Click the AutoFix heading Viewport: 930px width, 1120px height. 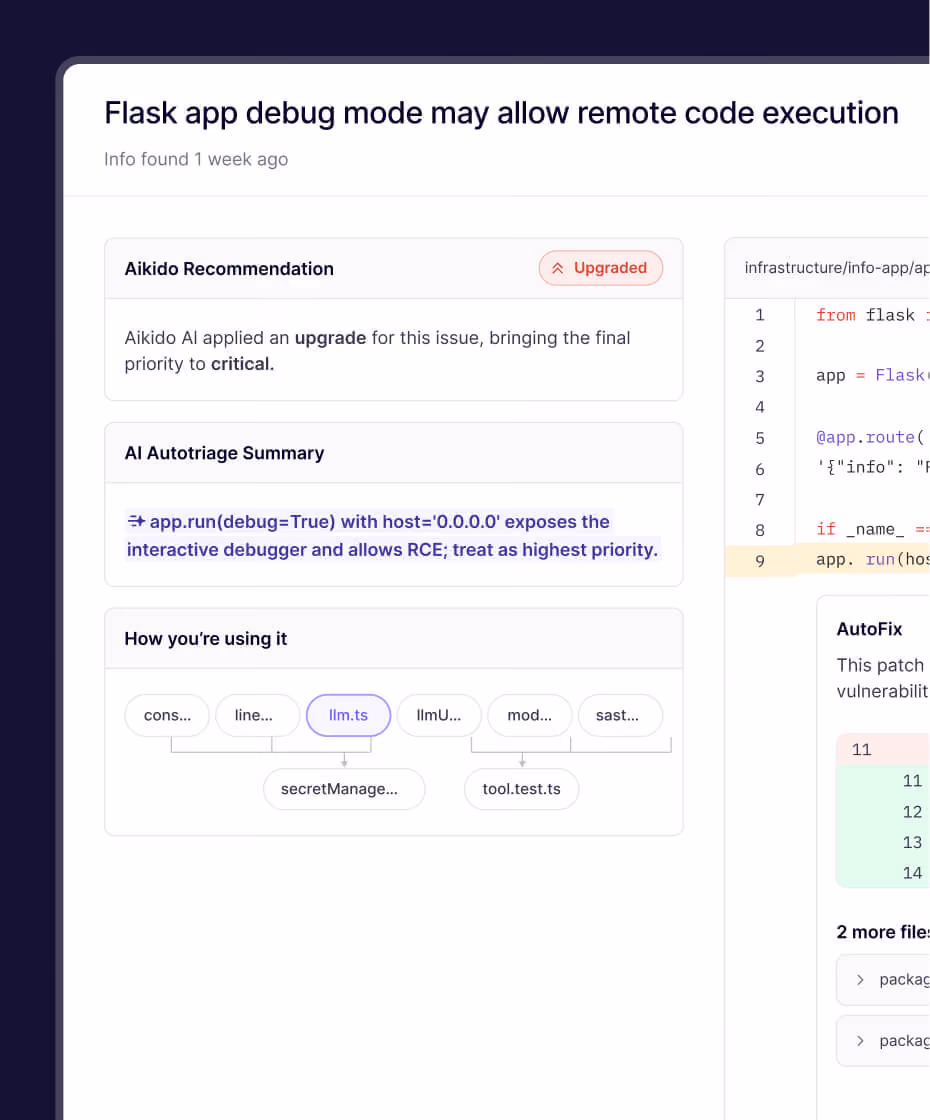click(869, 629)
